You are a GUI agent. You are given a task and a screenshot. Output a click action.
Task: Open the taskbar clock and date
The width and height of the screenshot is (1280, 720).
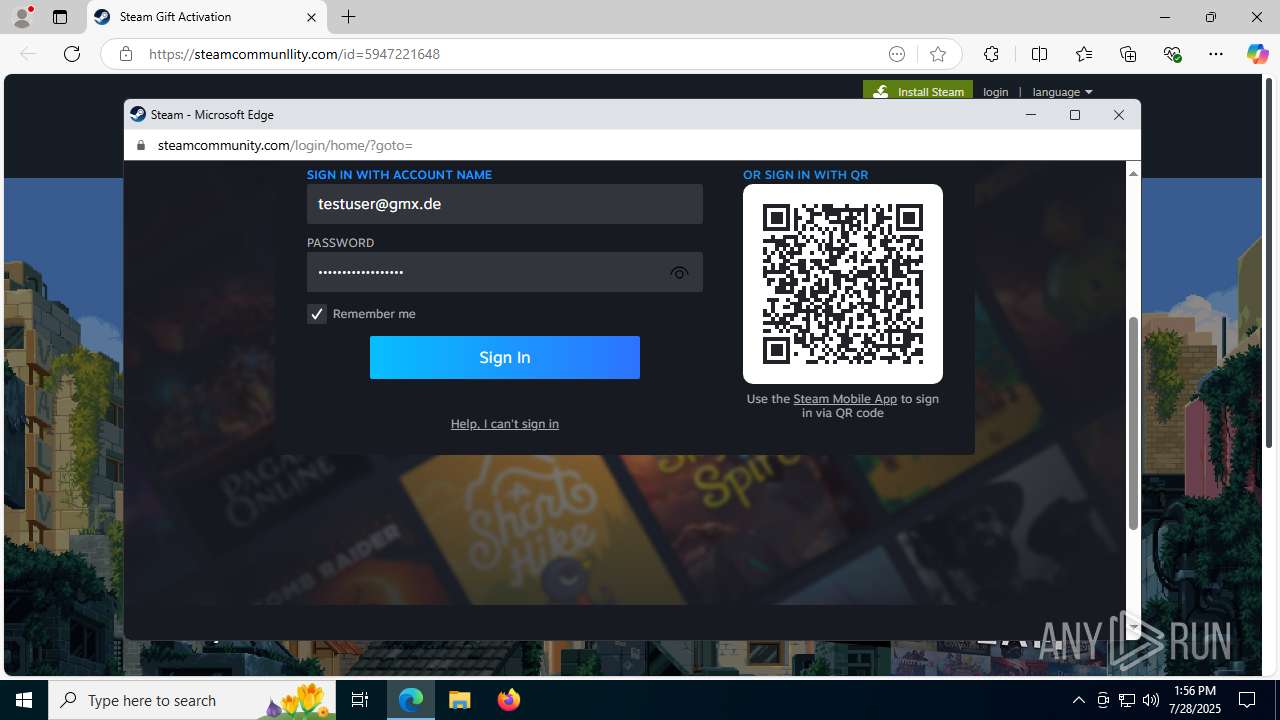pos(1195,700)
